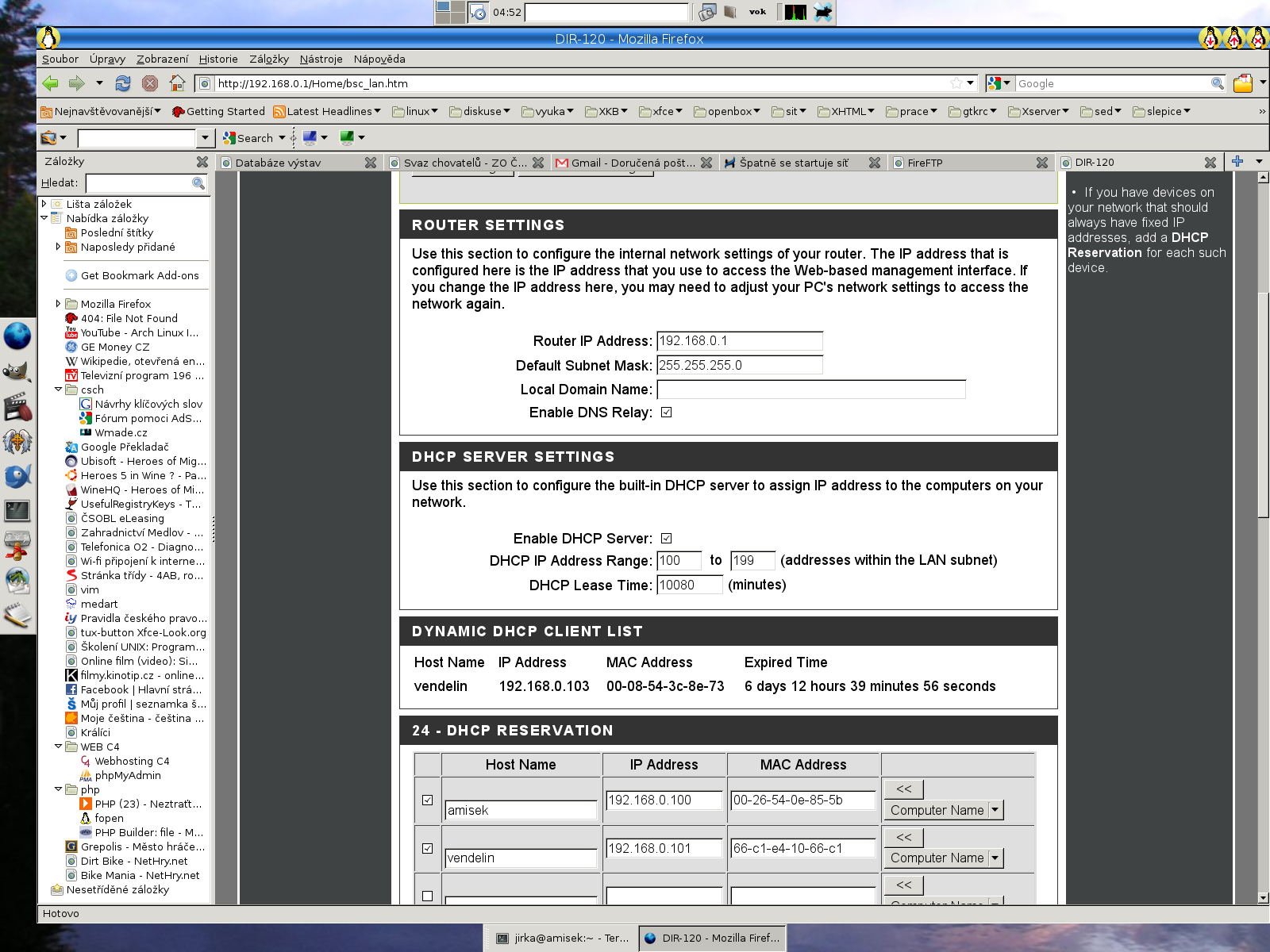The image size is (1270, 952).
Task: Click the workspace switcher in top panel
Action: [450, 12]
